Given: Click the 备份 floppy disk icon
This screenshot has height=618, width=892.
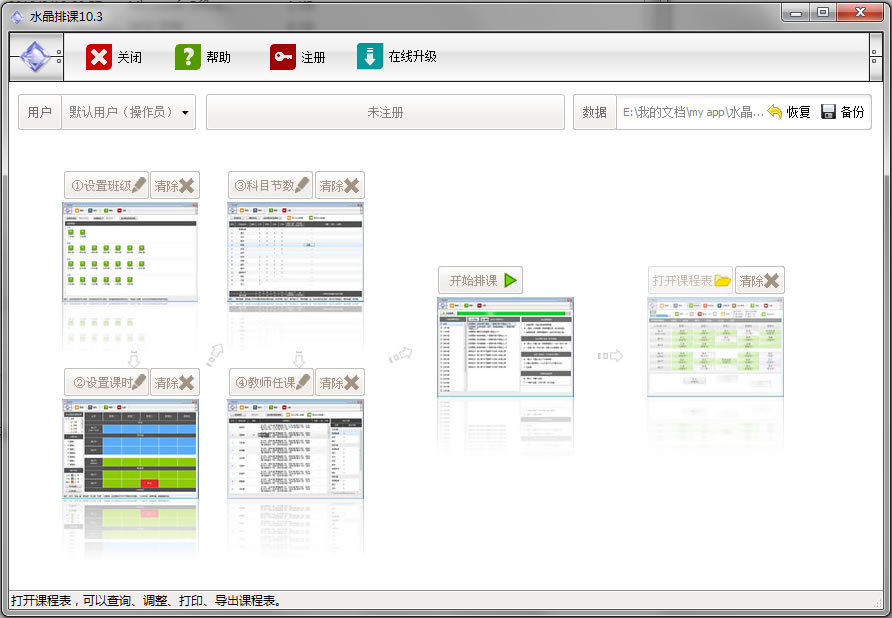Looking at the screenshot, I should [x=828, y=112].
